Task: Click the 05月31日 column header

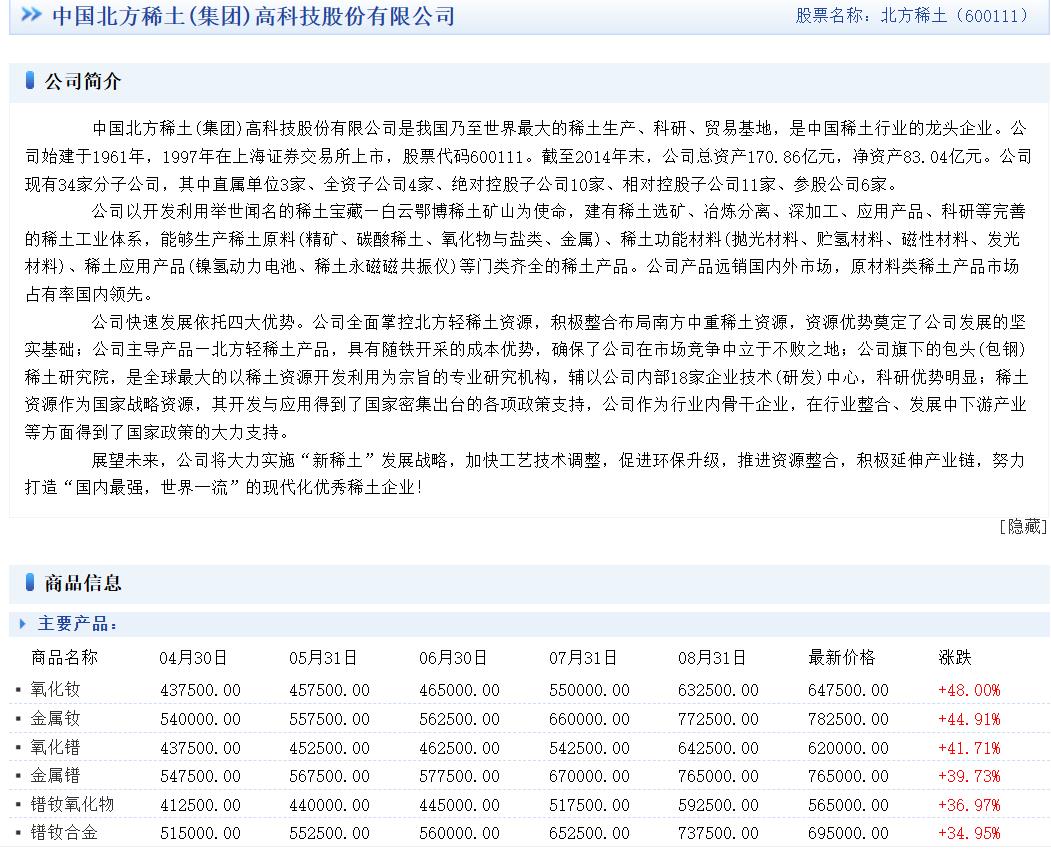Action: (x=323, y=658)
